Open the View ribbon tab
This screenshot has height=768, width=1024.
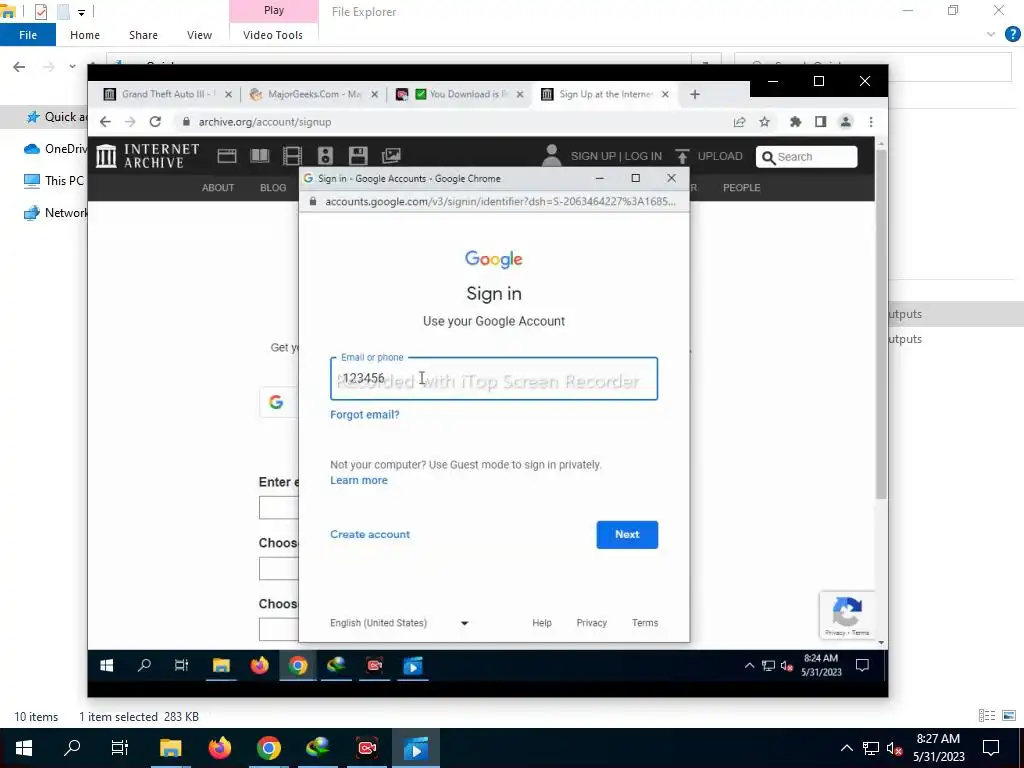coord(199,35)
